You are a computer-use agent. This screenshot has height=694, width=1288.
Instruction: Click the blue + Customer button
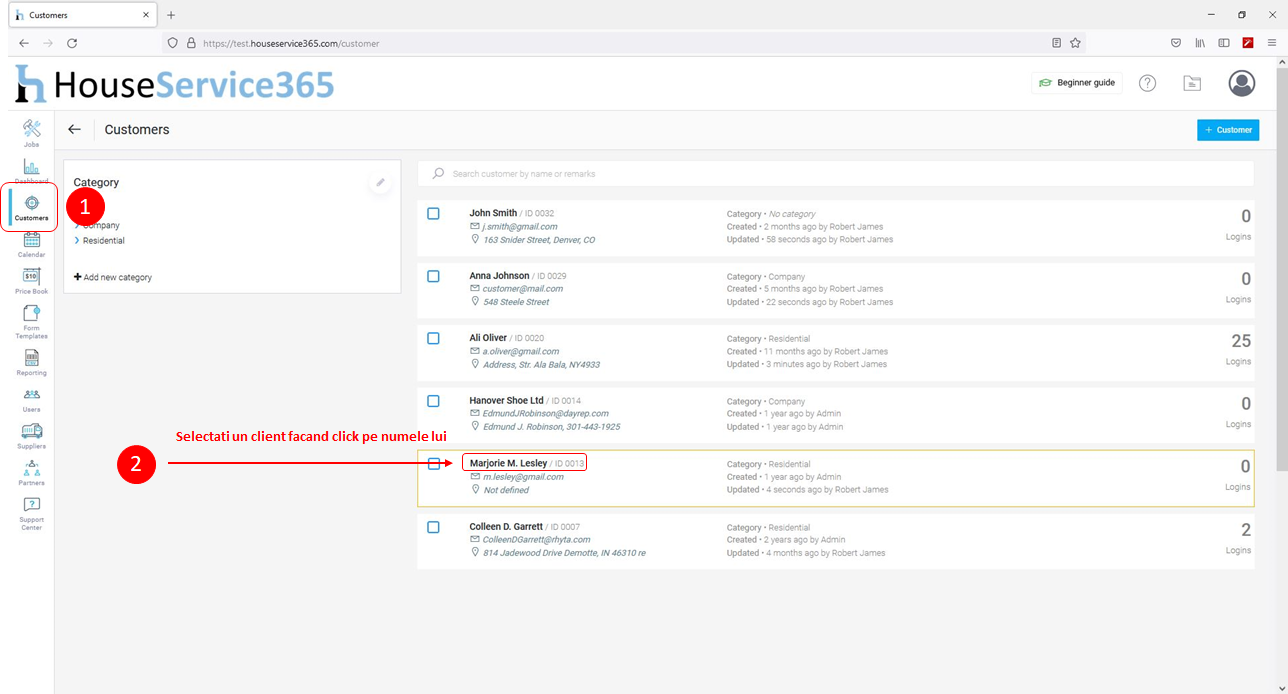pos(1228,130)
